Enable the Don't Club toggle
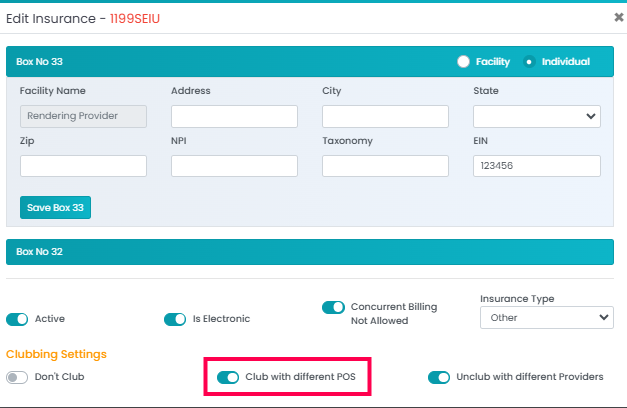The width and height of the screenshot is (627, 408). point(18,377)
